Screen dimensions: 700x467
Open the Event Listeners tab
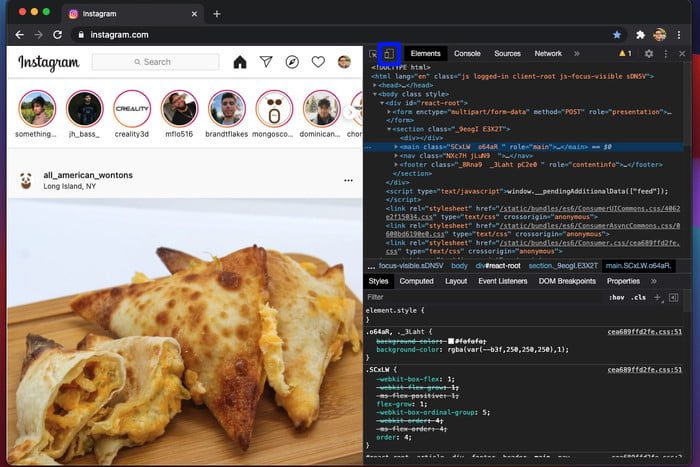pyautogui.click(x=503, y=281)
